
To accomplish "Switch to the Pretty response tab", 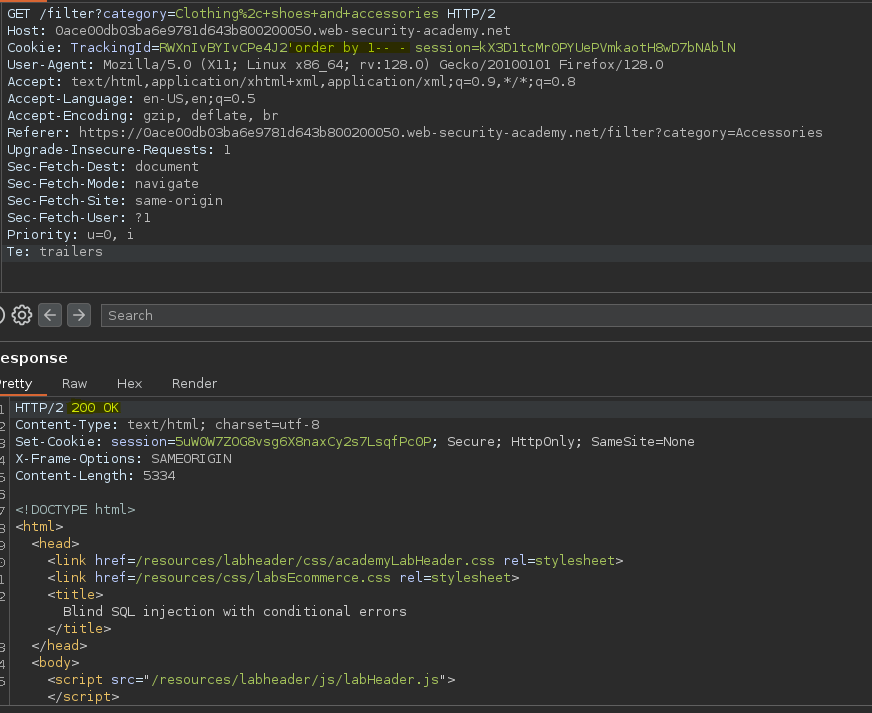I will tap(16, 384).
